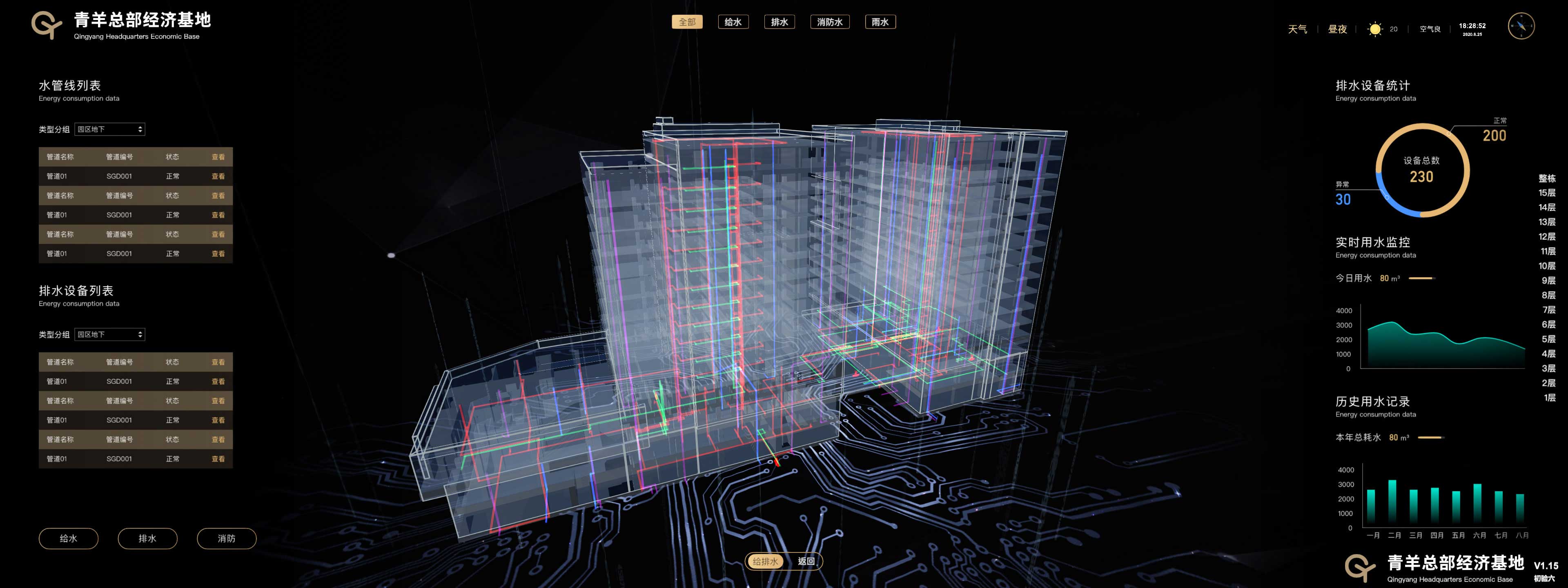Open 类型分组 dropdown in 排水设备列表
1568x588 pixels.
pyautogui.click(x=109, y=334)
